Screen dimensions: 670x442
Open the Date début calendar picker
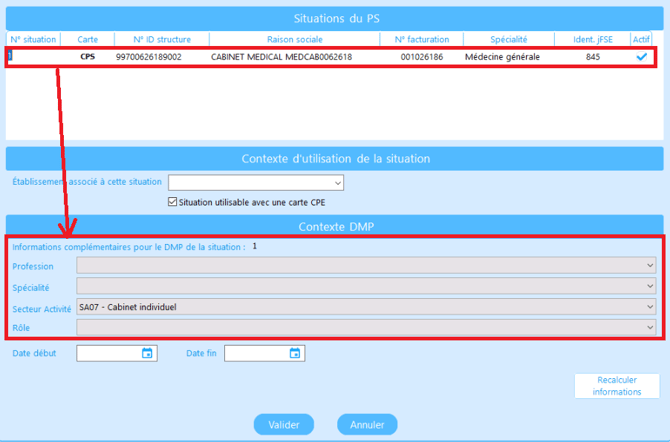click(x=147, y=353)
